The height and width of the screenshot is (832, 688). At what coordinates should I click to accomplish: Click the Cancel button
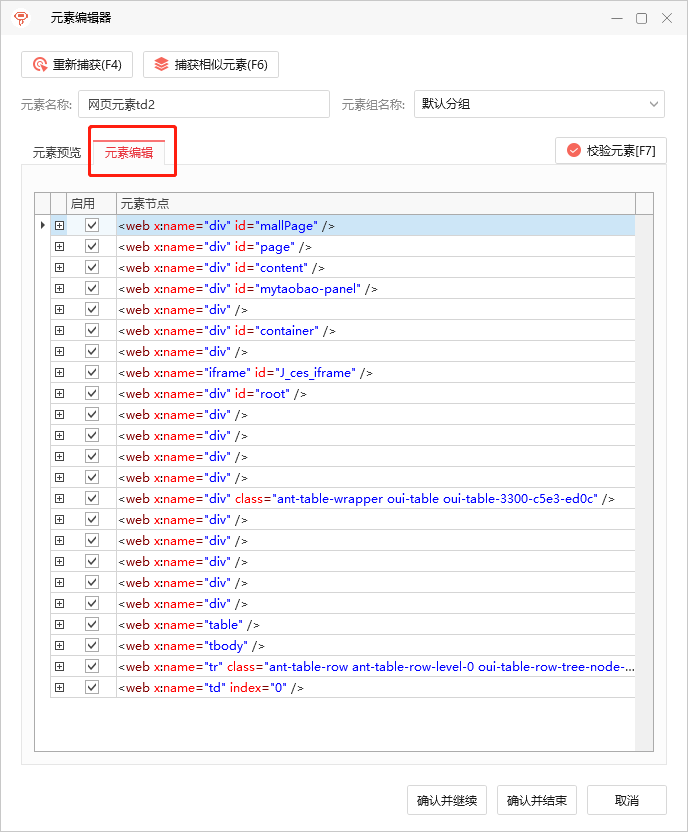[626, 800]
